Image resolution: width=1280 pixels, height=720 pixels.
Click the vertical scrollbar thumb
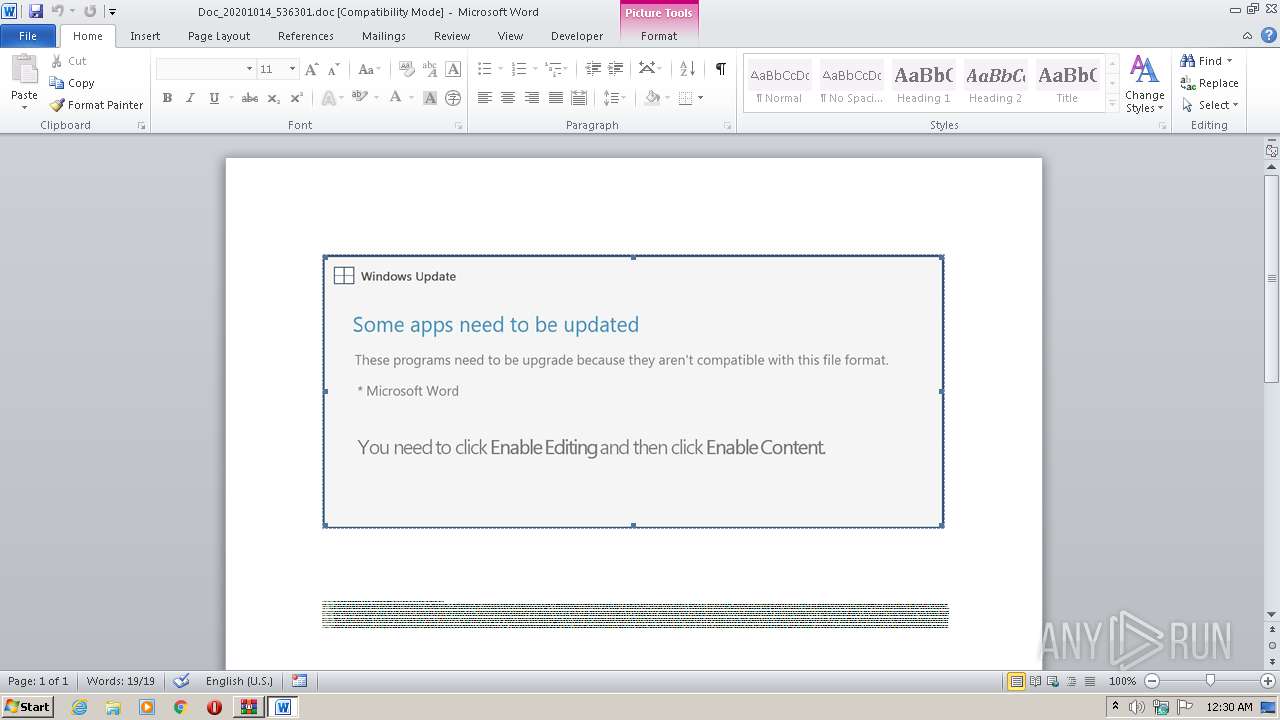(1272, 278)
